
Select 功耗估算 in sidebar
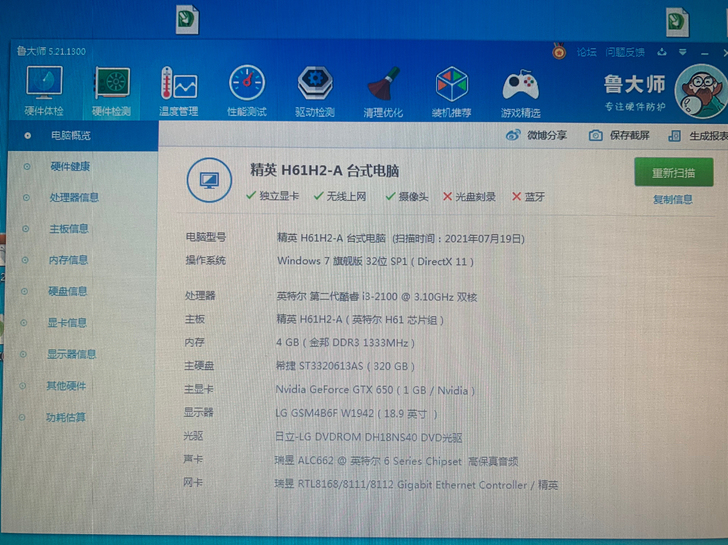click(x=65, y=417)
